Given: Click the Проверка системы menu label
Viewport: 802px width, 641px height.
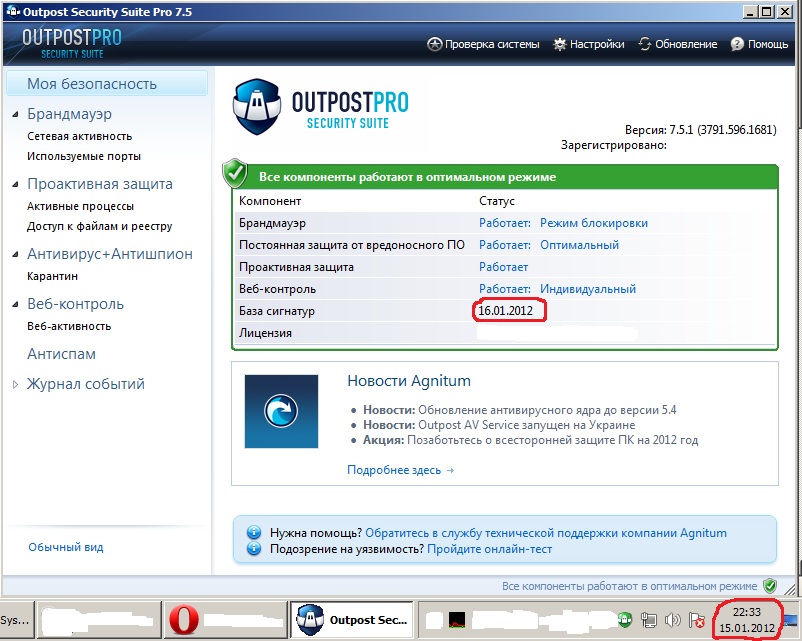Looking at the screenshot, I should click(492, 45).
